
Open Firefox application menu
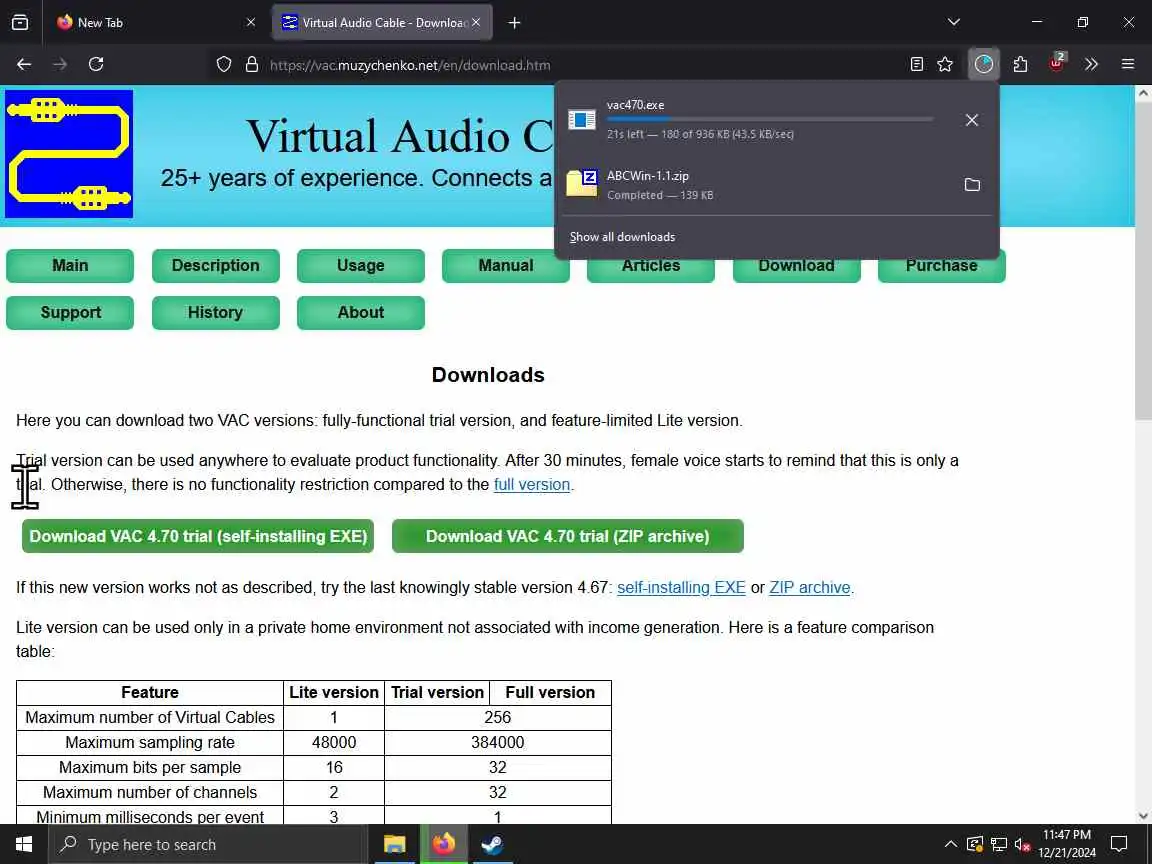click(x=1128, y=65)
